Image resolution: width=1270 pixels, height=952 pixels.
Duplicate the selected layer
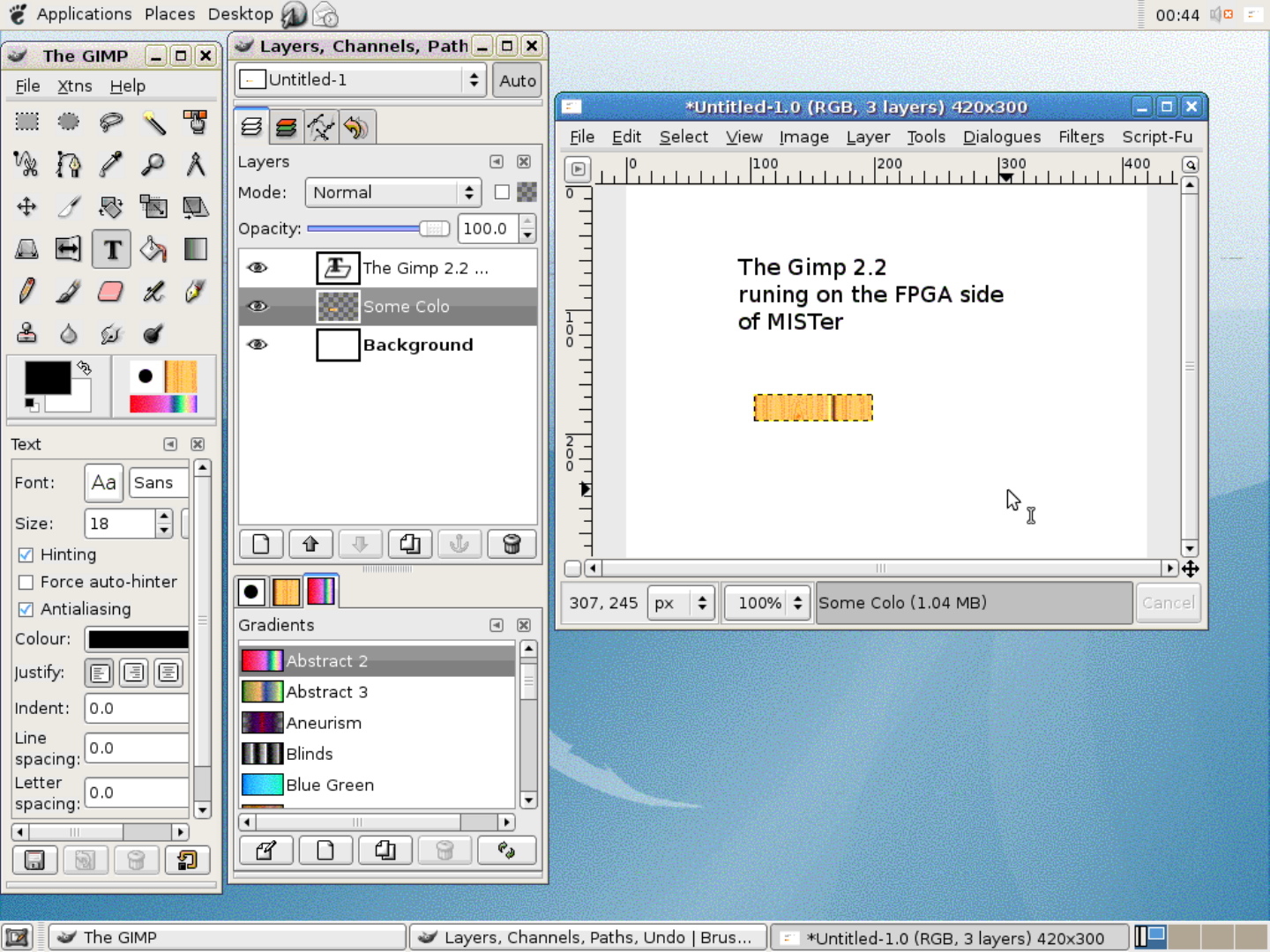click(410, 544)
